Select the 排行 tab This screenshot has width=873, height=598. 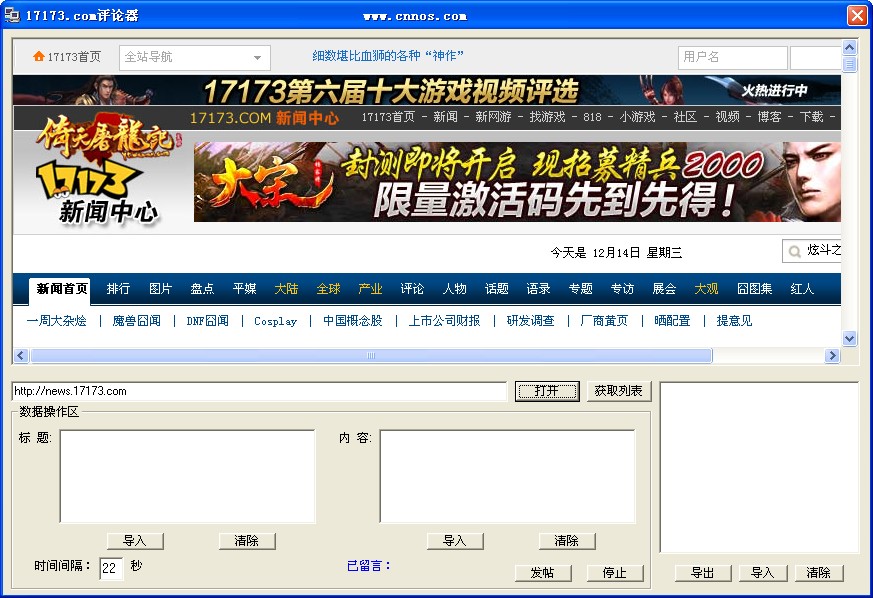(118, 288)
